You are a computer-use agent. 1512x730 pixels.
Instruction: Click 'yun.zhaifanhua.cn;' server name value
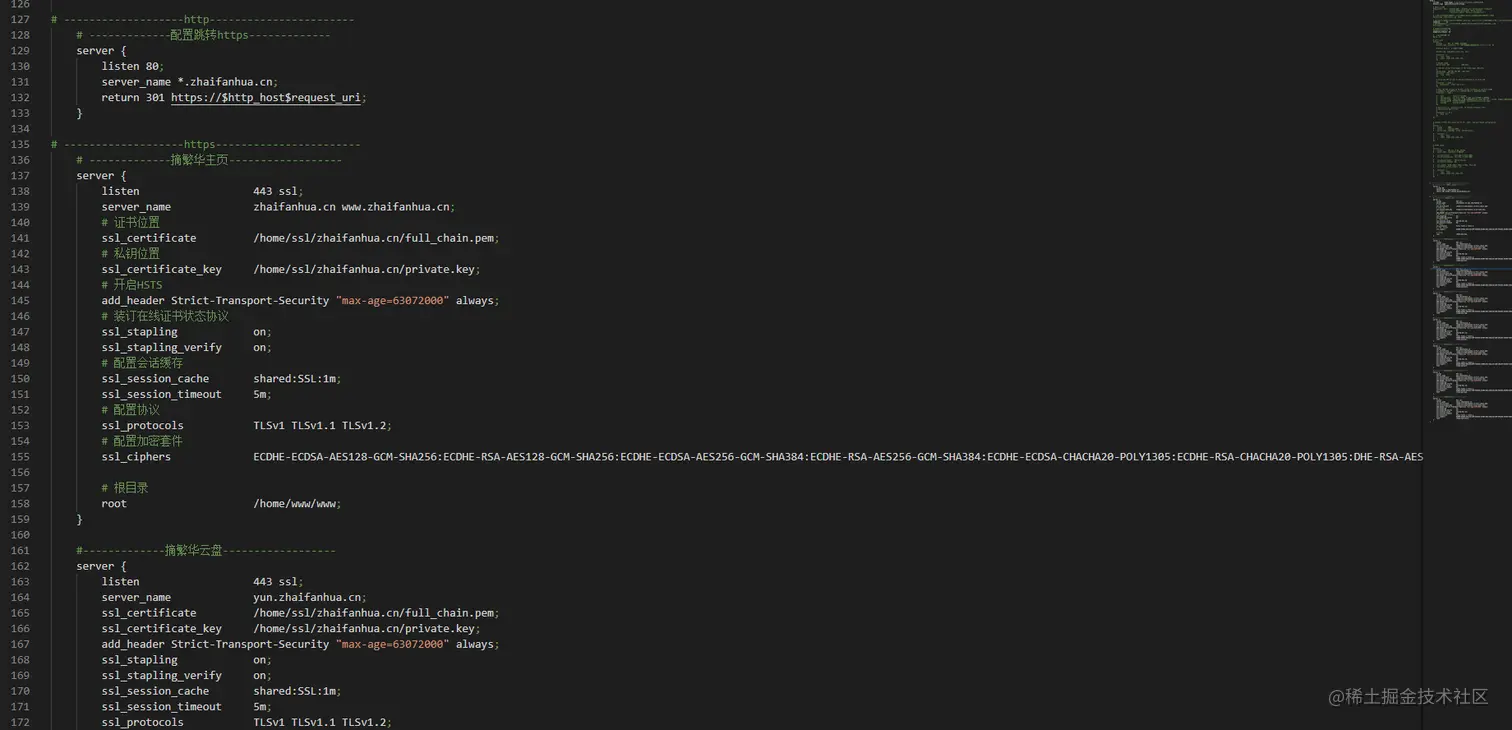point(310,598)
